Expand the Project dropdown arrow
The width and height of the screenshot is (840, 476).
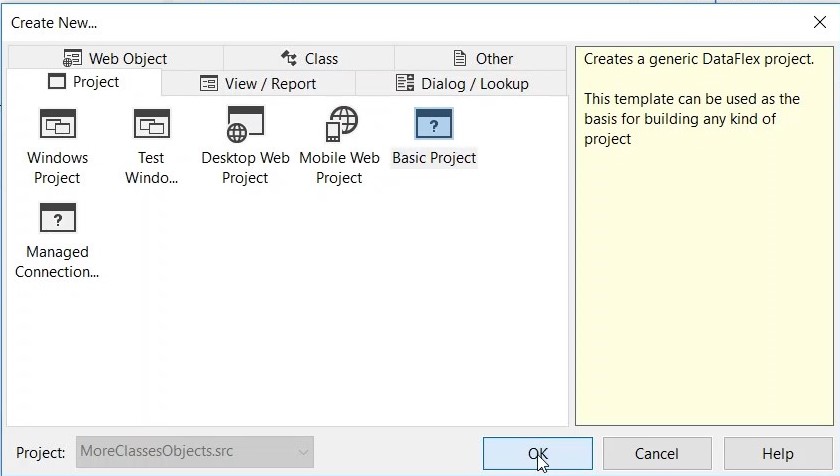point(303,452)
